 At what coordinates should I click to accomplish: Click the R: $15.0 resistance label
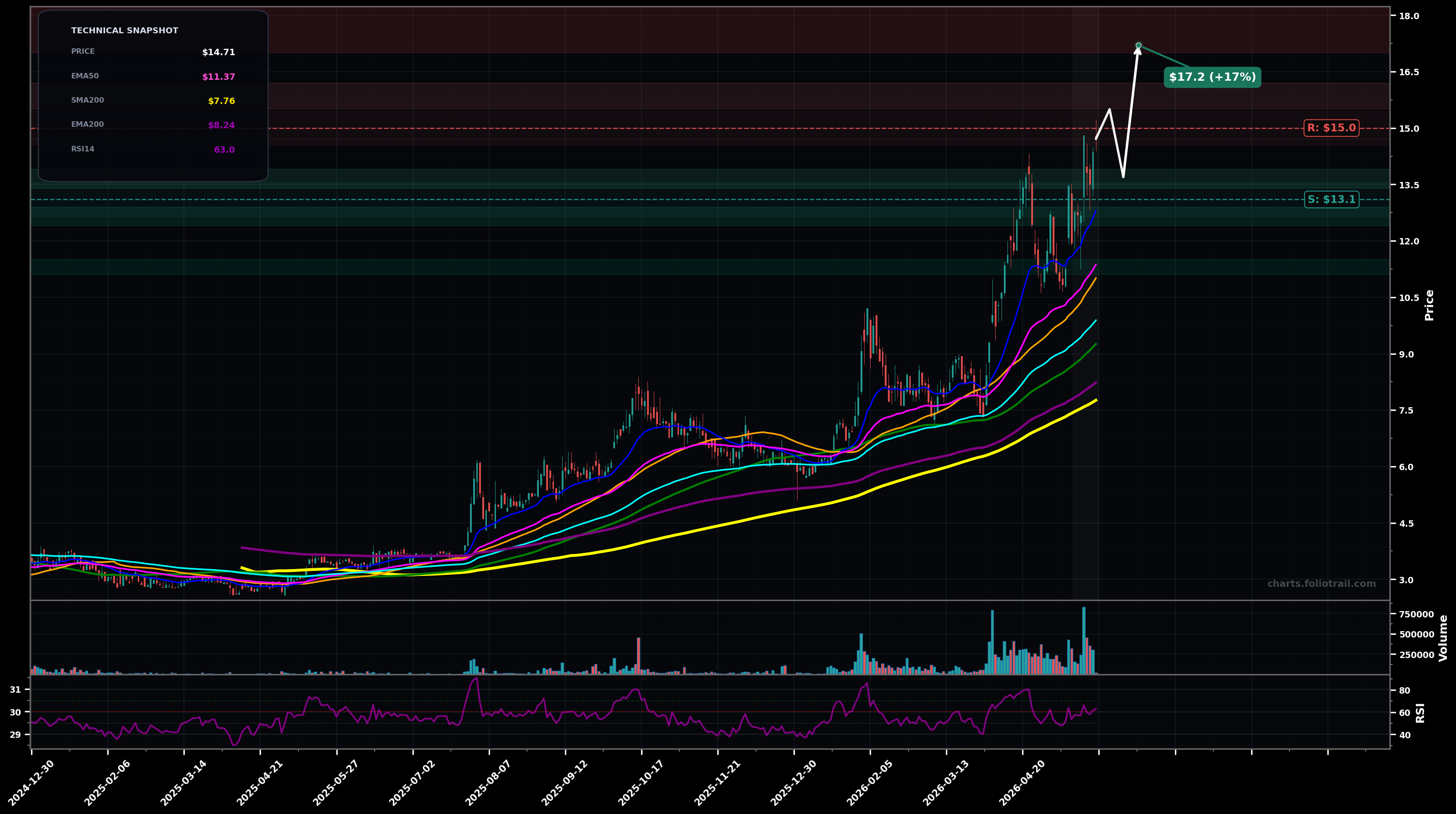pos(1331,128)
